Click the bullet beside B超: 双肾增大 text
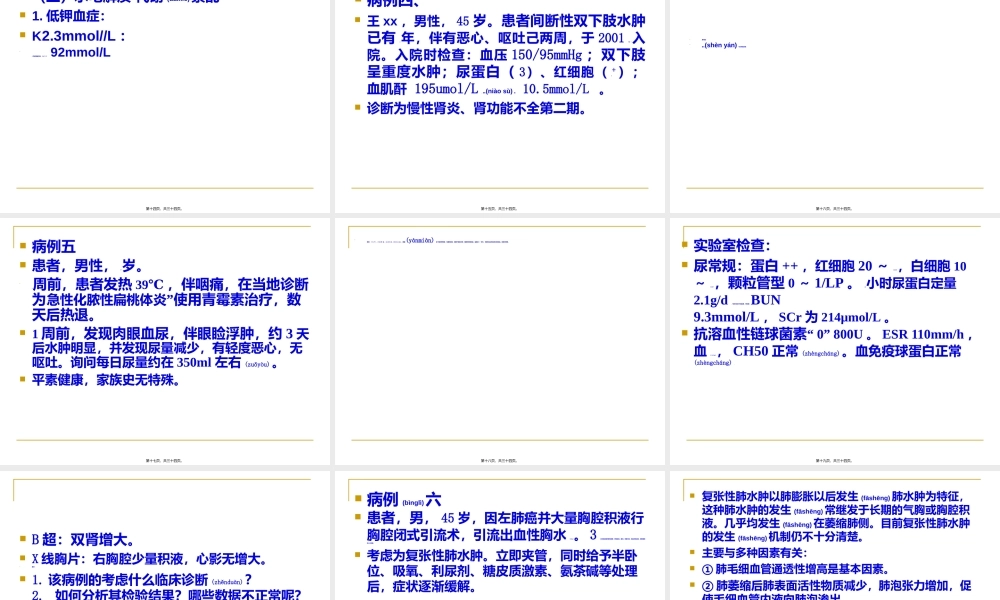1000x600 pixels. tap(23, 540)
